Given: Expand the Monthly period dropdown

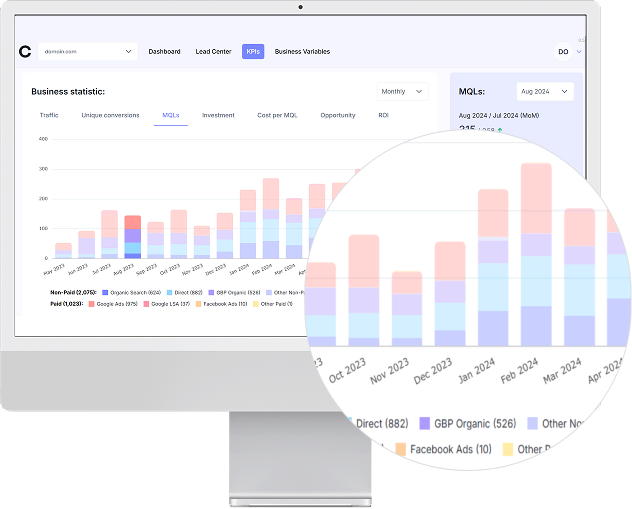Looking at the screenshot, I should [x=402, y=91].
